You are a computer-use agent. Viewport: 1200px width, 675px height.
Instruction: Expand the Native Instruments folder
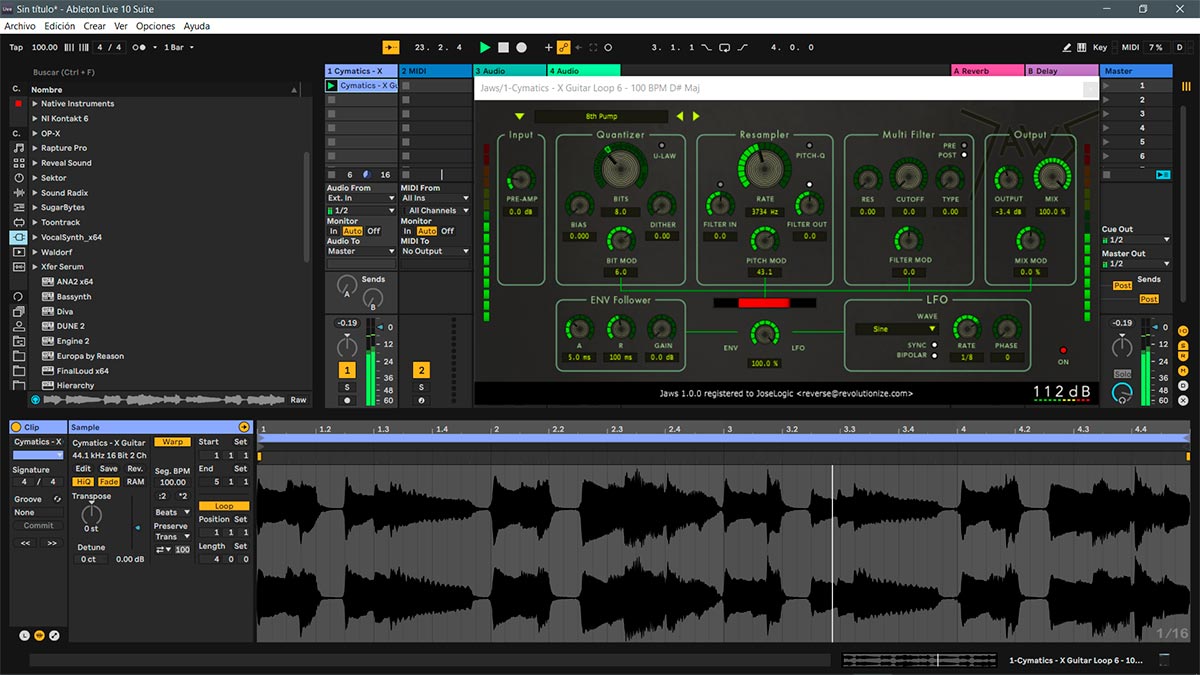35,104
